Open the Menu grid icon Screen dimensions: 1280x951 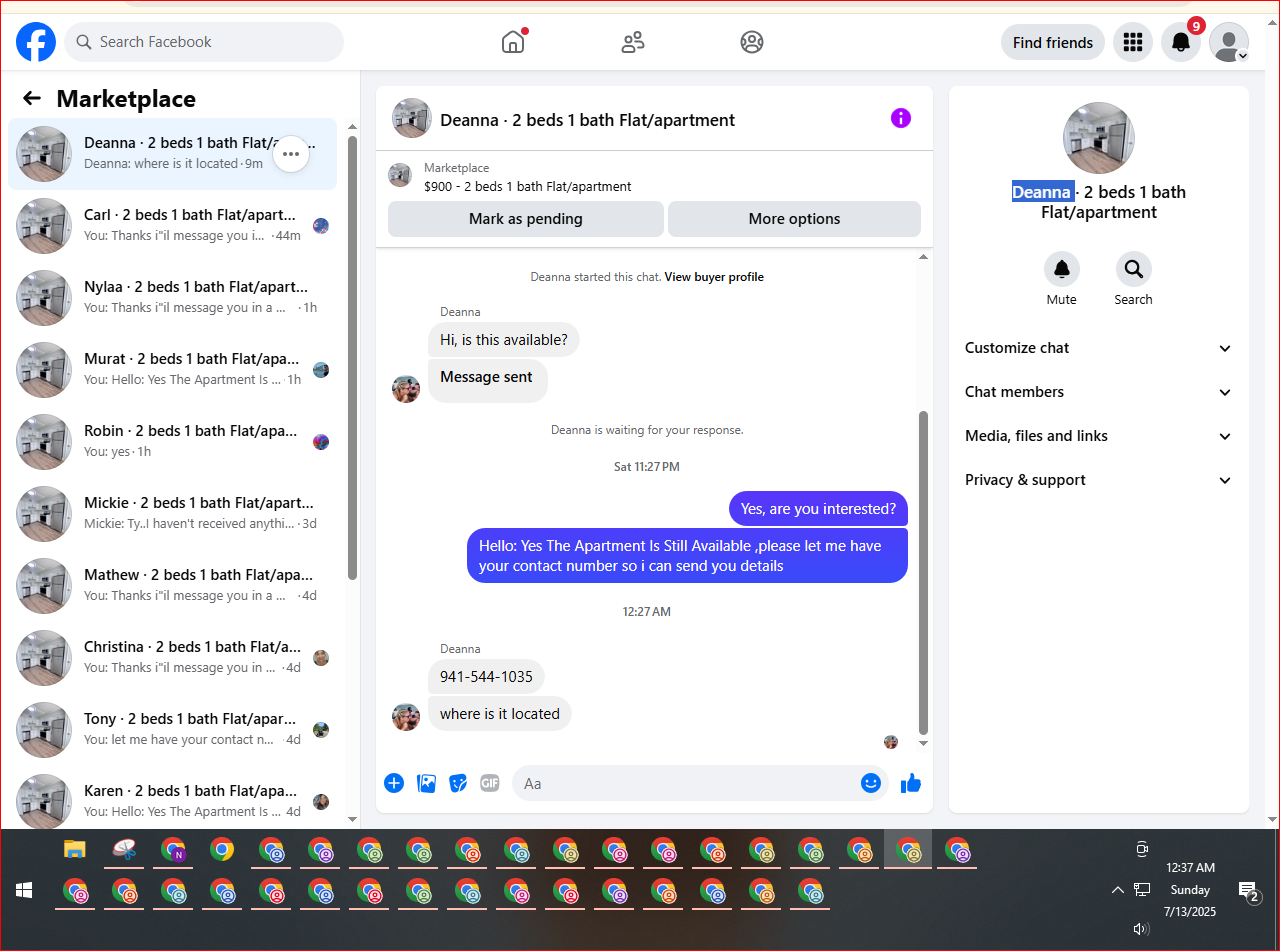click(x=1133, y=42)
